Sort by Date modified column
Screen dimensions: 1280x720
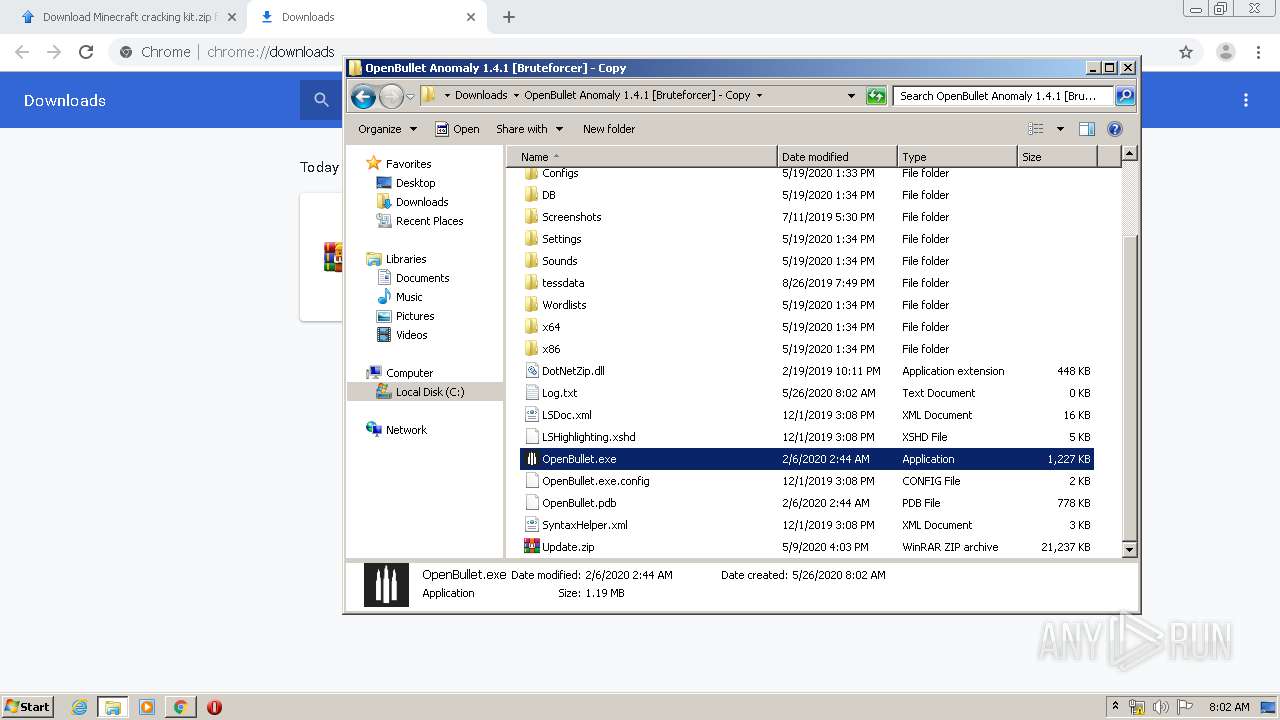[837, 157]
